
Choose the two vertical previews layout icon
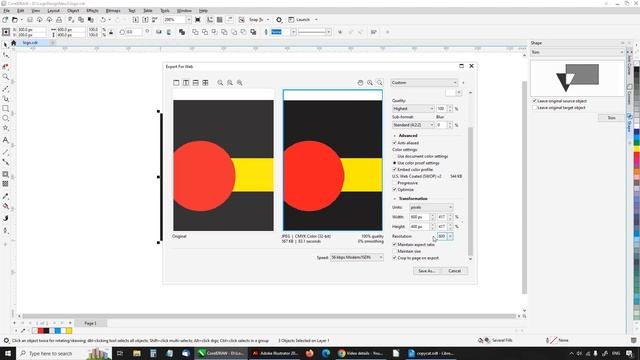point(186,83)
